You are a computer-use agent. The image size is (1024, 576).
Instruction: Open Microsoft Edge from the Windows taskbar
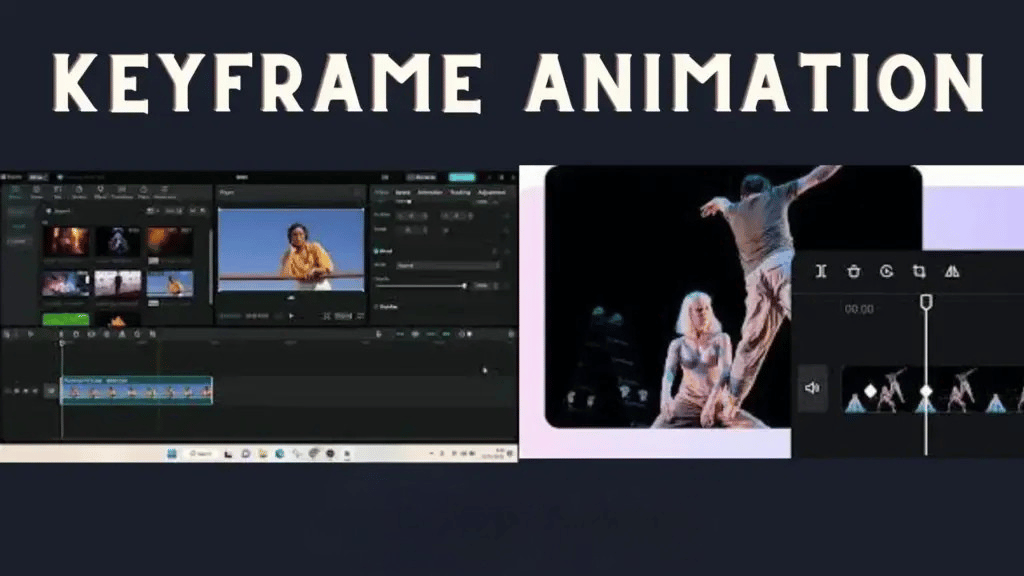(280, 454)
